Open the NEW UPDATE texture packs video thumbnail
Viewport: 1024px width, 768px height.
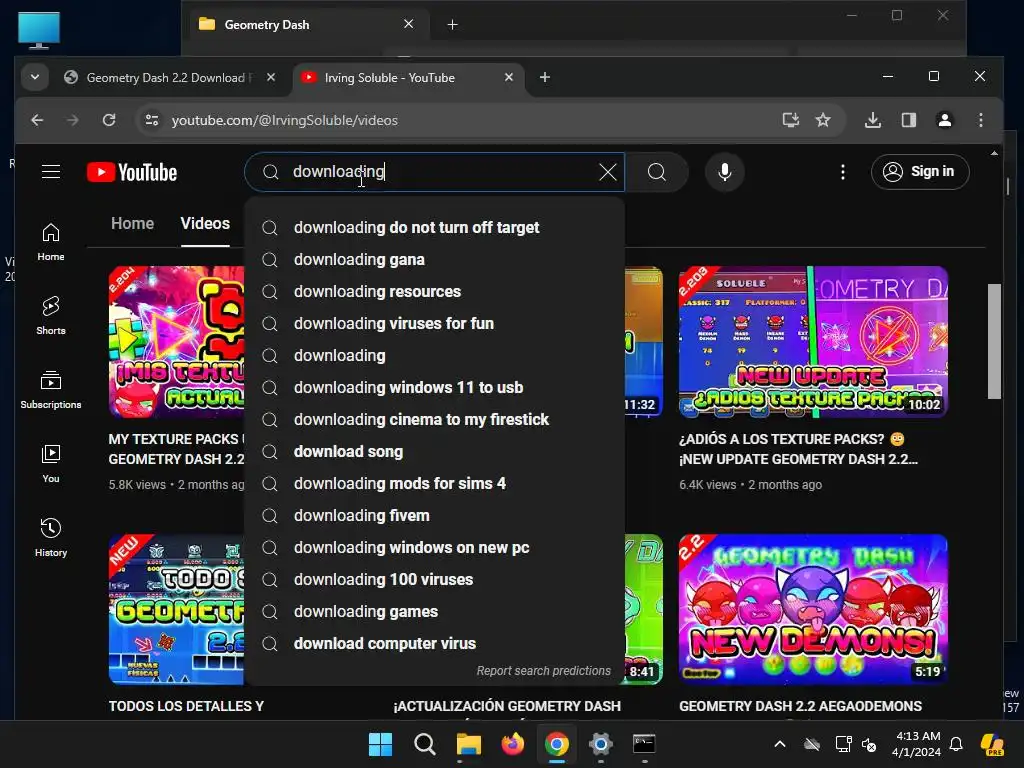[x=813, y=342]
